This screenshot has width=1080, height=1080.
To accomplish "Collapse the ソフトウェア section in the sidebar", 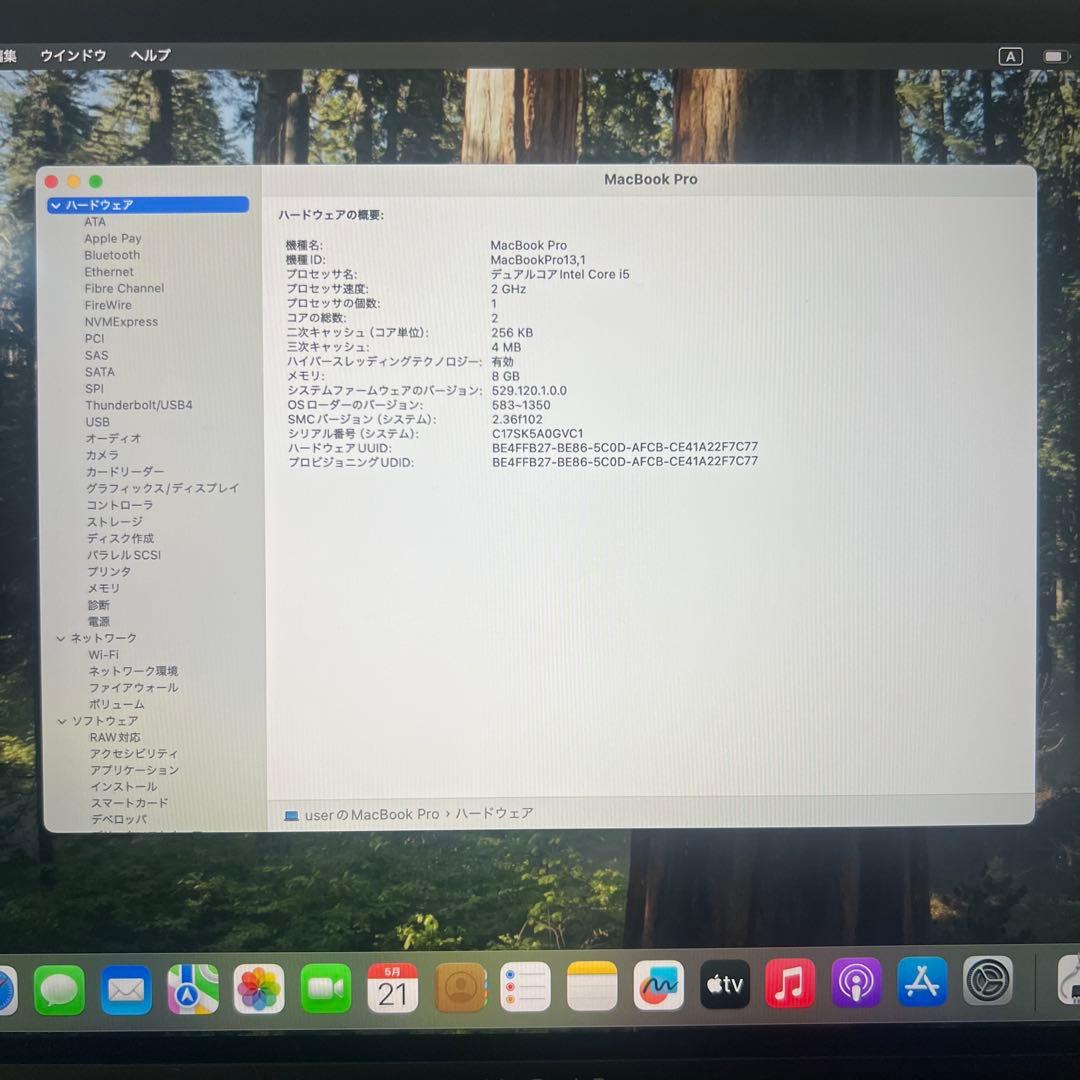I will pyautogui.click(x=62, y=720).
